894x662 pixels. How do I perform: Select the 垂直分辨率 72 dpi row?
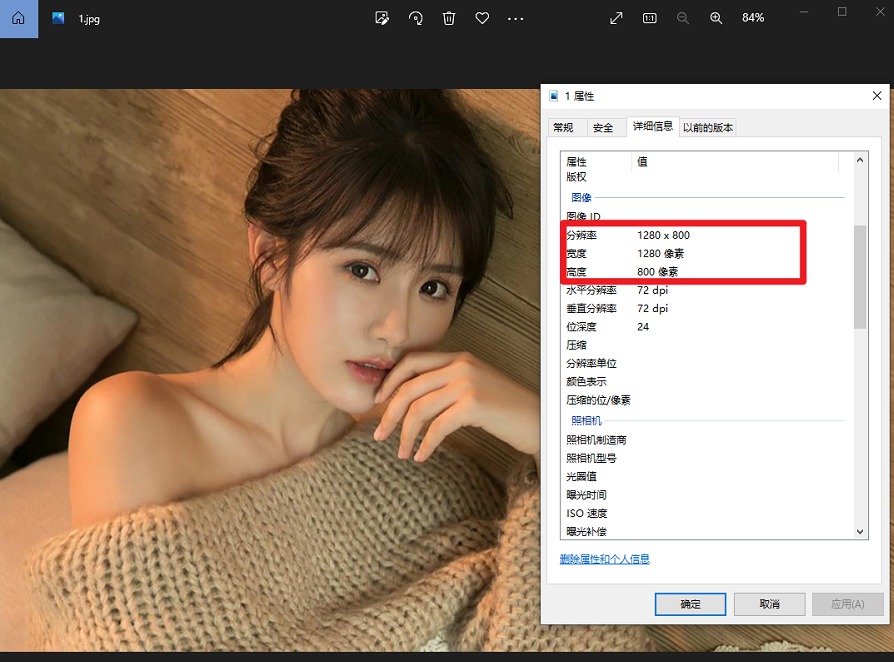click(705, 308)
